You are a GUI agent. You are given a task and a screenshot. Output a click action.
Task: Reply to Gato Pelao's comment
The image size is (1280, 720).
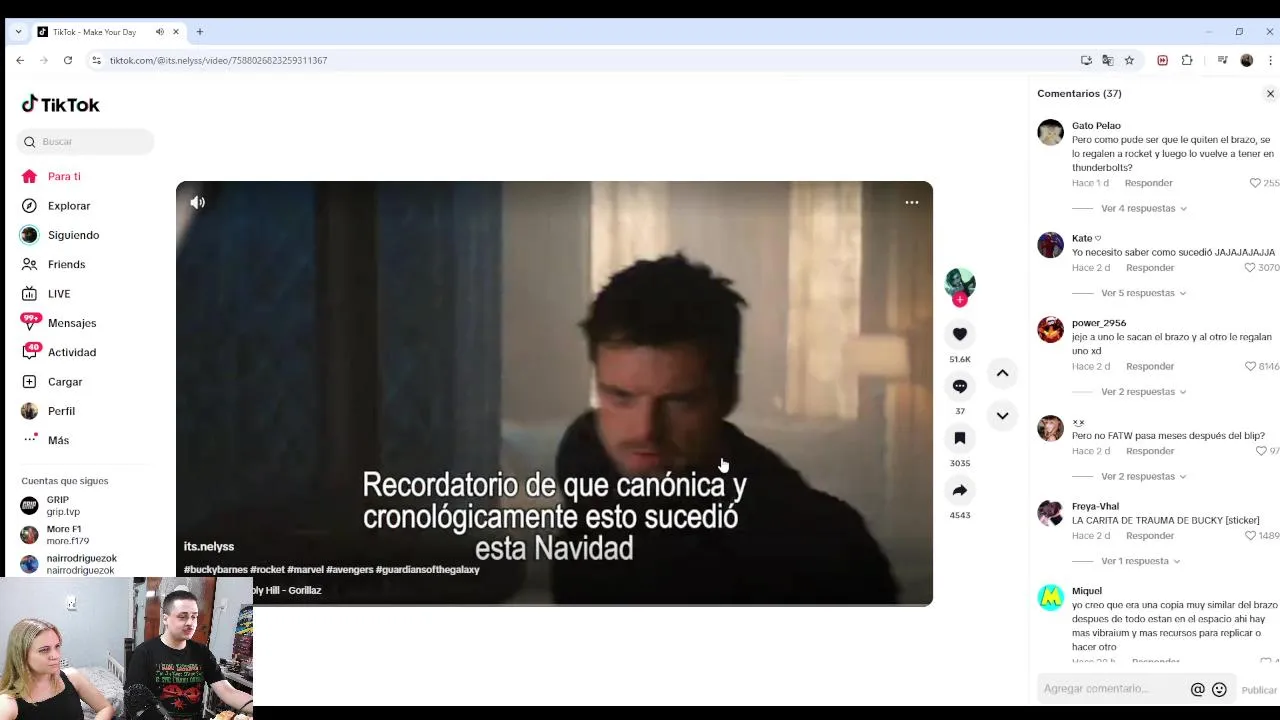pos(1148,183)
